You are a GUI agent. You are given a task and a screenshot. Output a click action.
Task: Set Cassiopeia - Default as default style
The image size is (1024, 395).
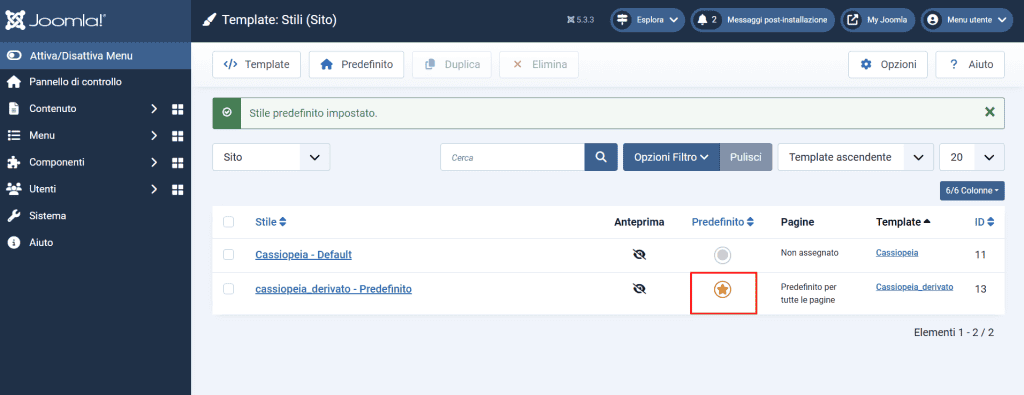(722, 255)
